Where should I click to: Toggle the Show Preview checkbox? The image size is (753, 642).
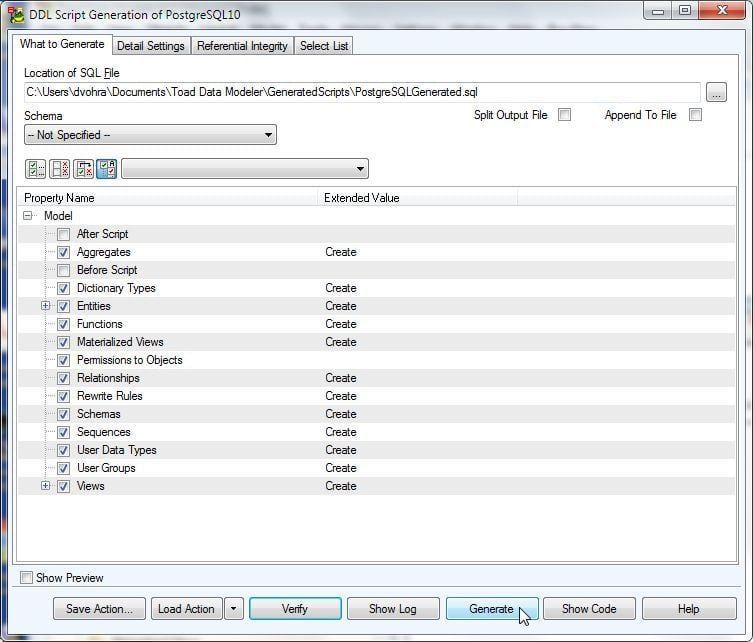26,578
